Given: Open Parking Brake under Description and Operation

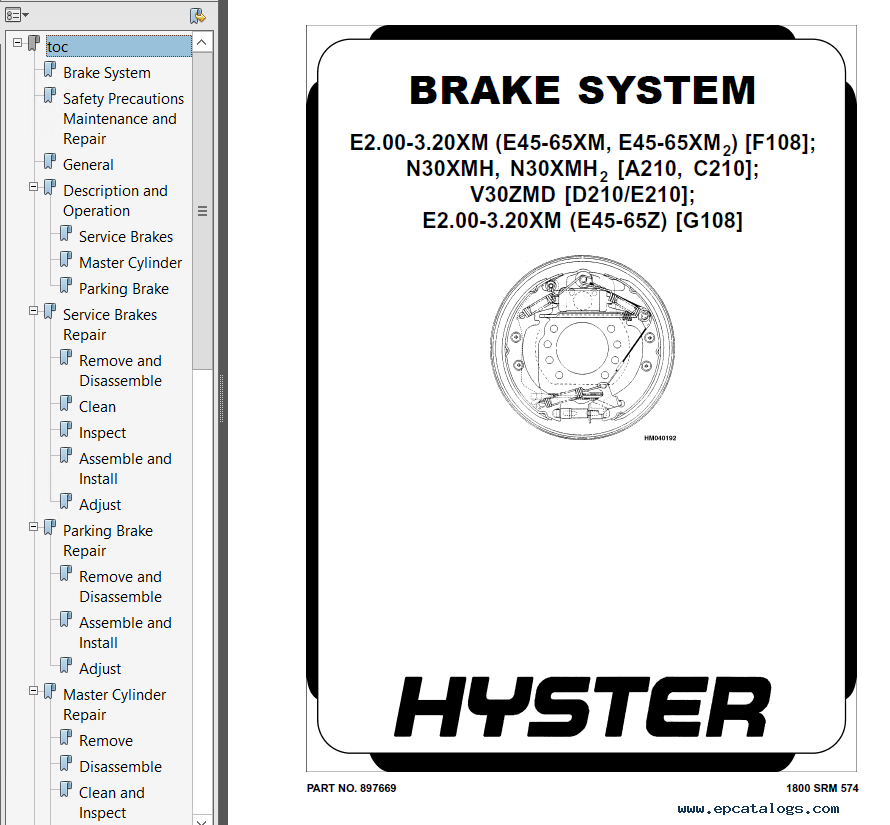Looking at the screenshot, I should click(x=124, y=289).
